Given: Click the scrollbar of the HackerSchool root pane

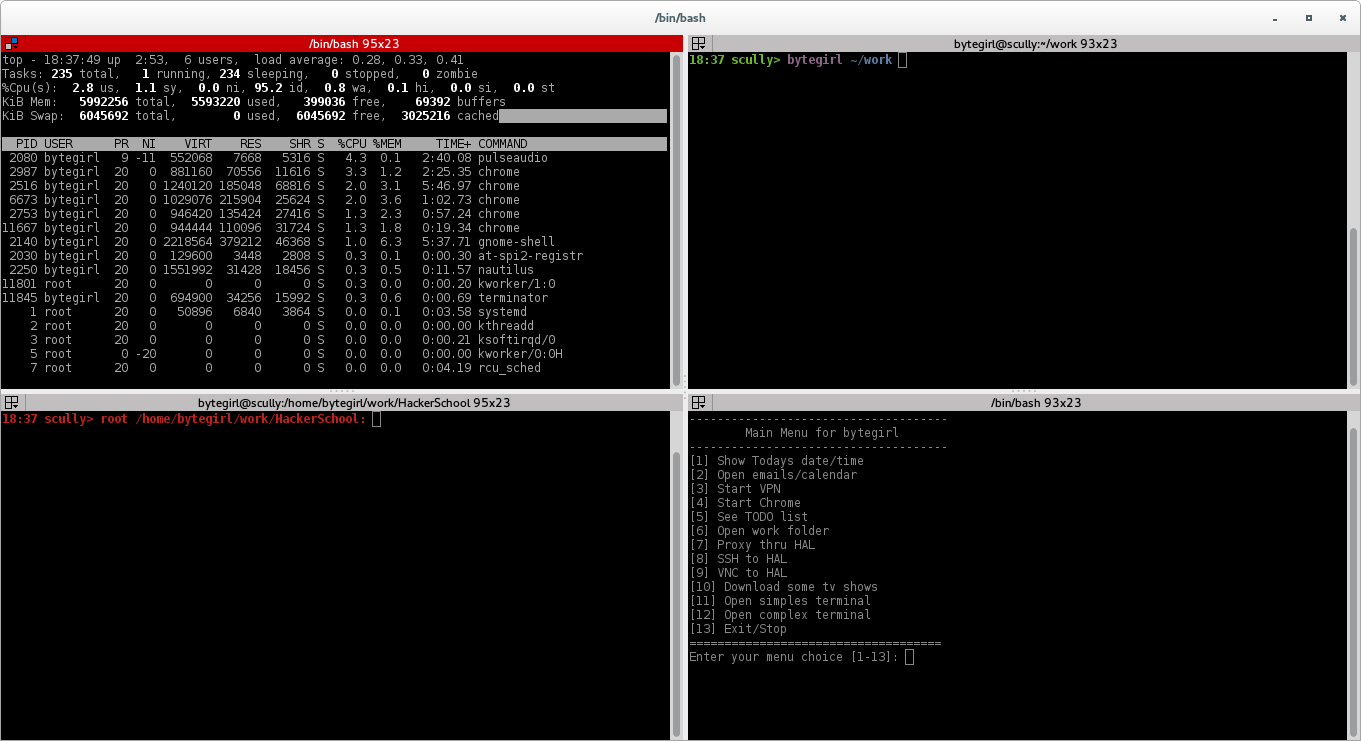Looking at the screenshot, I should [x=677, y=575].
